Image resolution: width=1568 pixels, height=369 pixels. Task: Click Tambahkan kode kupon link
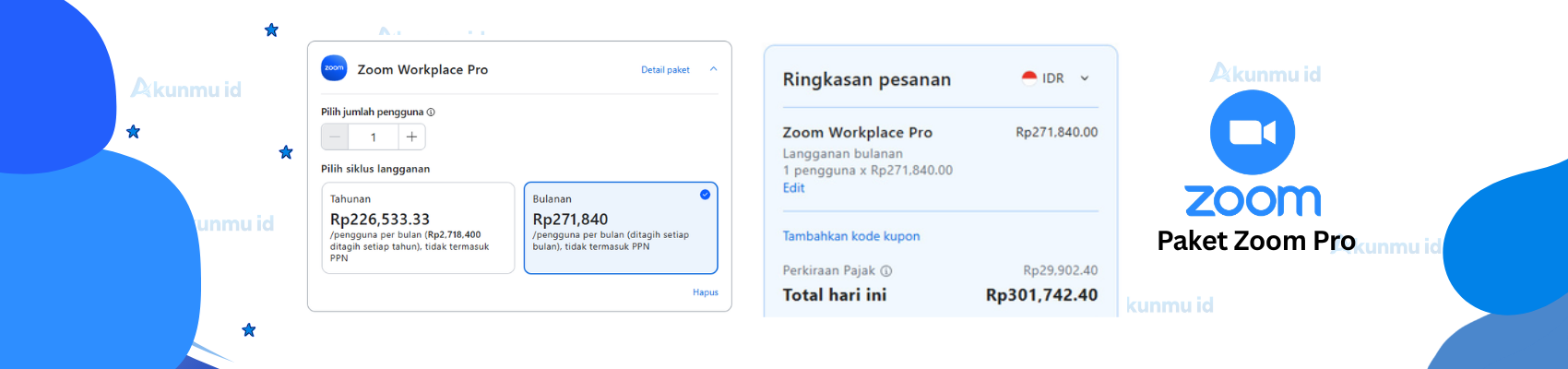coord(851,236)
